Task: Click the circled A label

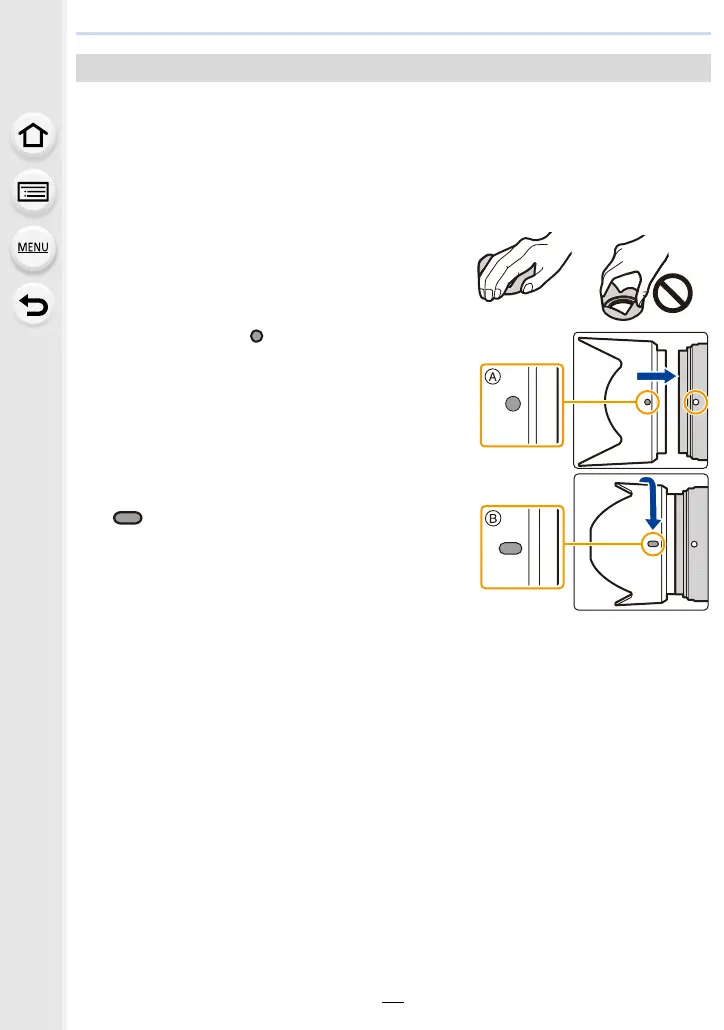Action: pyautogui.click(x=493, y=376)
